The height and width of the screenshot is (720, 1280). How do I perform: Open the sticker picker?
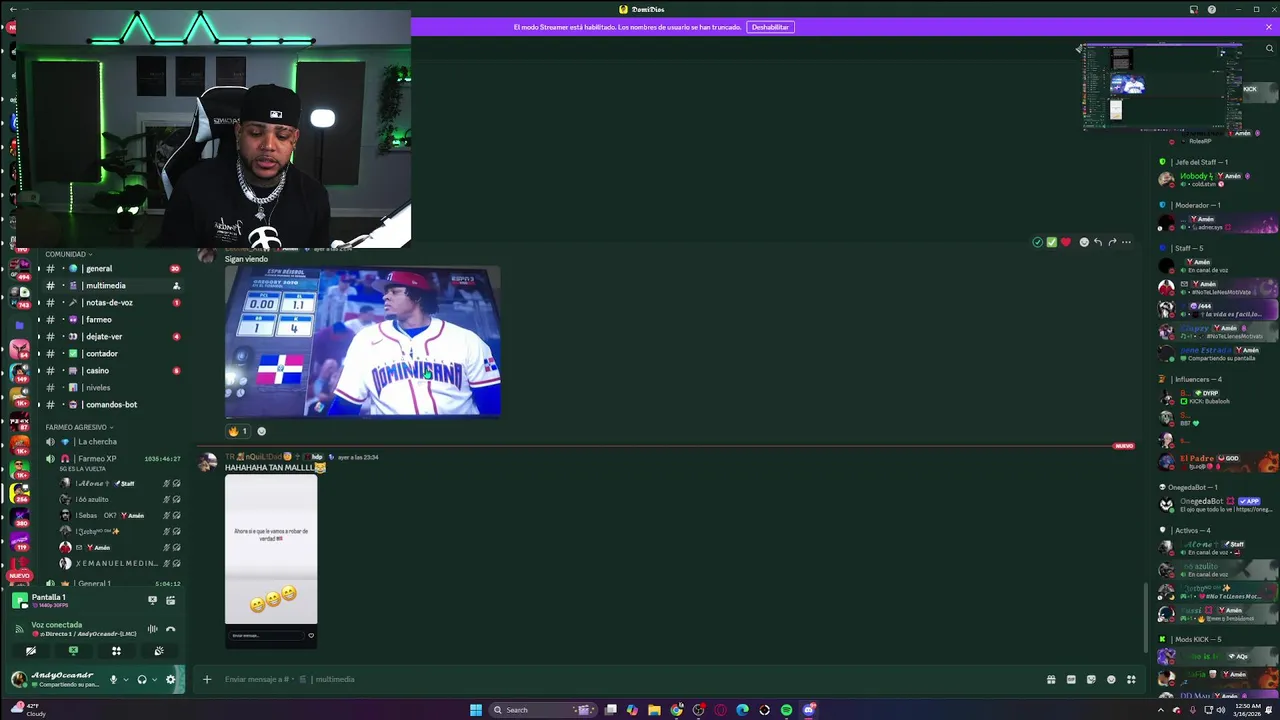click(1091, 679)
